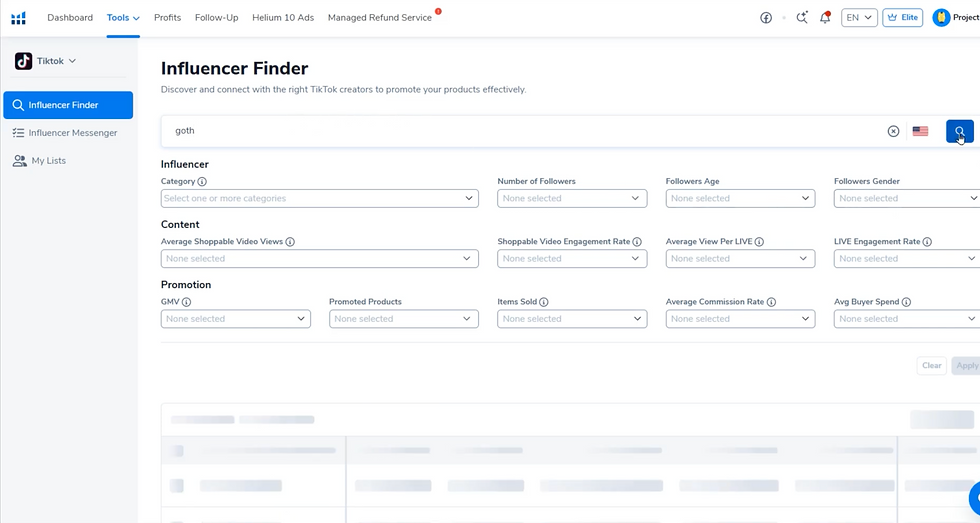980x523 pixels.
Task: Expand the Number of Followers dropdown
Action: (x=571, y=199)
